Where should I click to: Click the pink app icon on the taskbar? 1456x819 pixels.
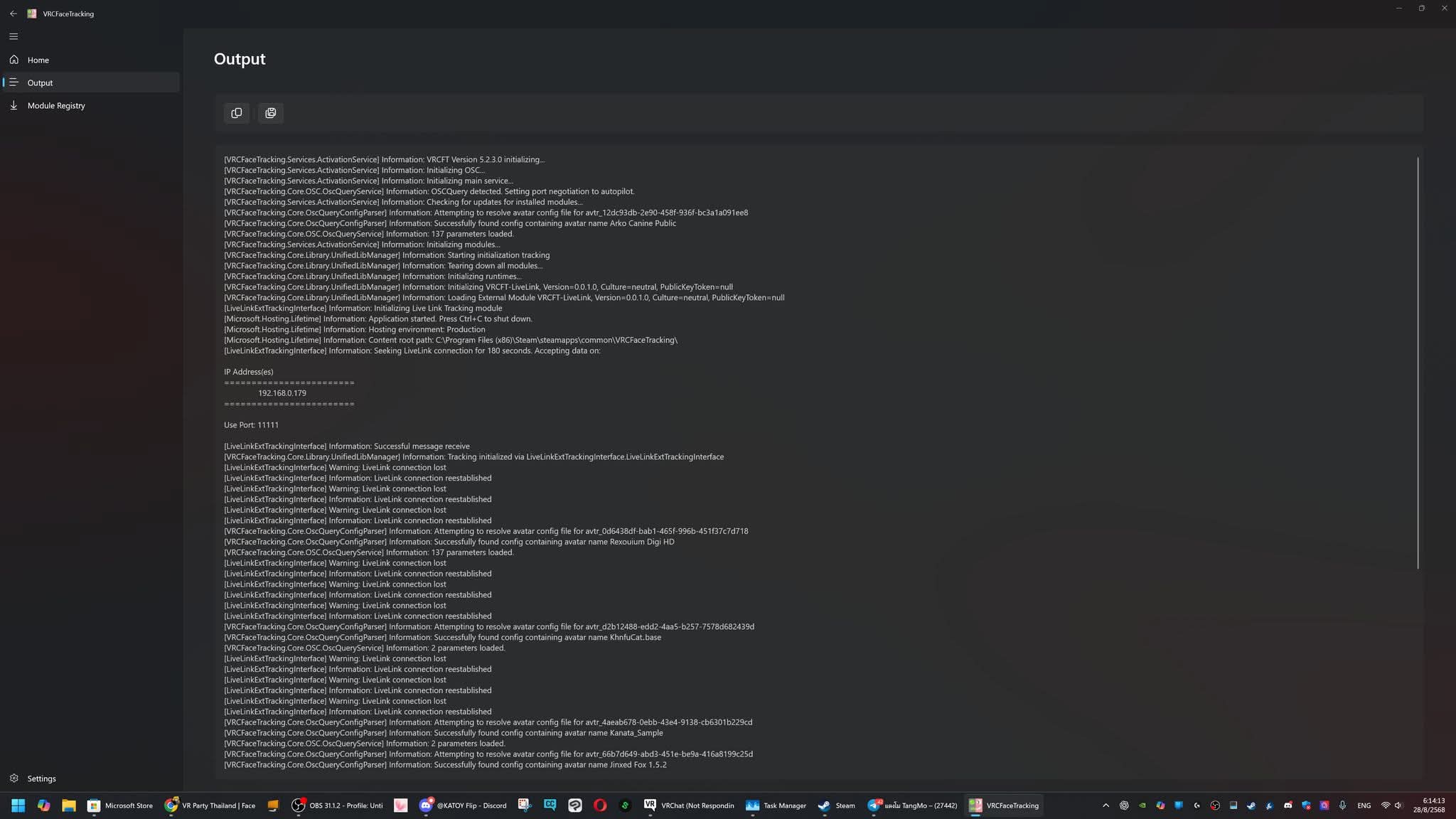401,805
